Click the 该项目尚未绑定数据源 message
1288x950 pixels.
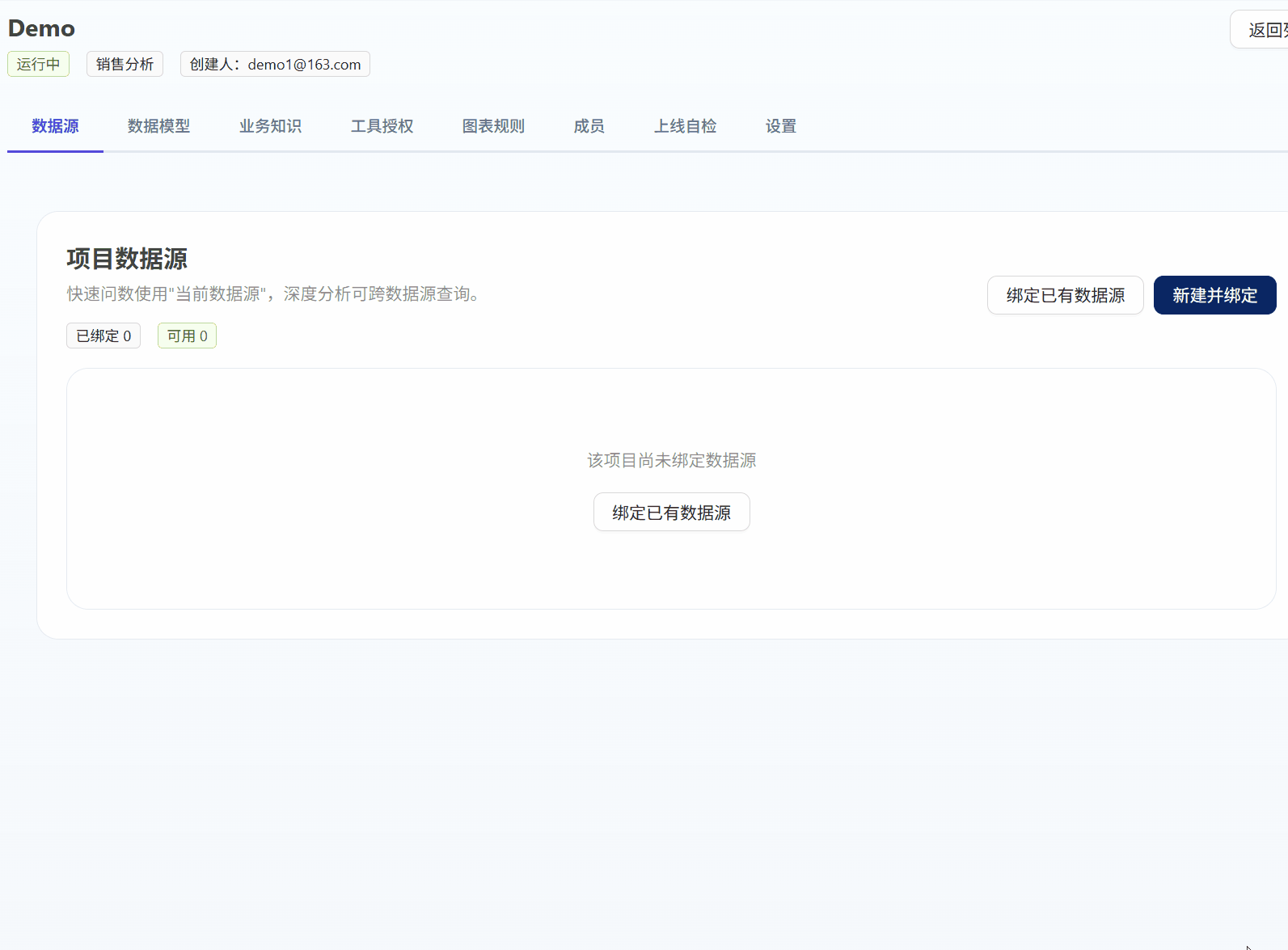click(x=671, y=460)
